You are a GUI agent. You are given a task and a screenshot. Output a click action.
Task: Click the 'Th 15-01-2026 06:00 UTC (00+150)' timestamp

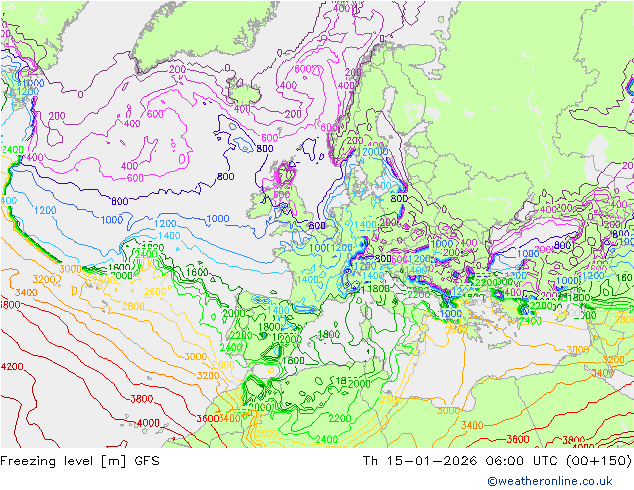tap(497, 461)
